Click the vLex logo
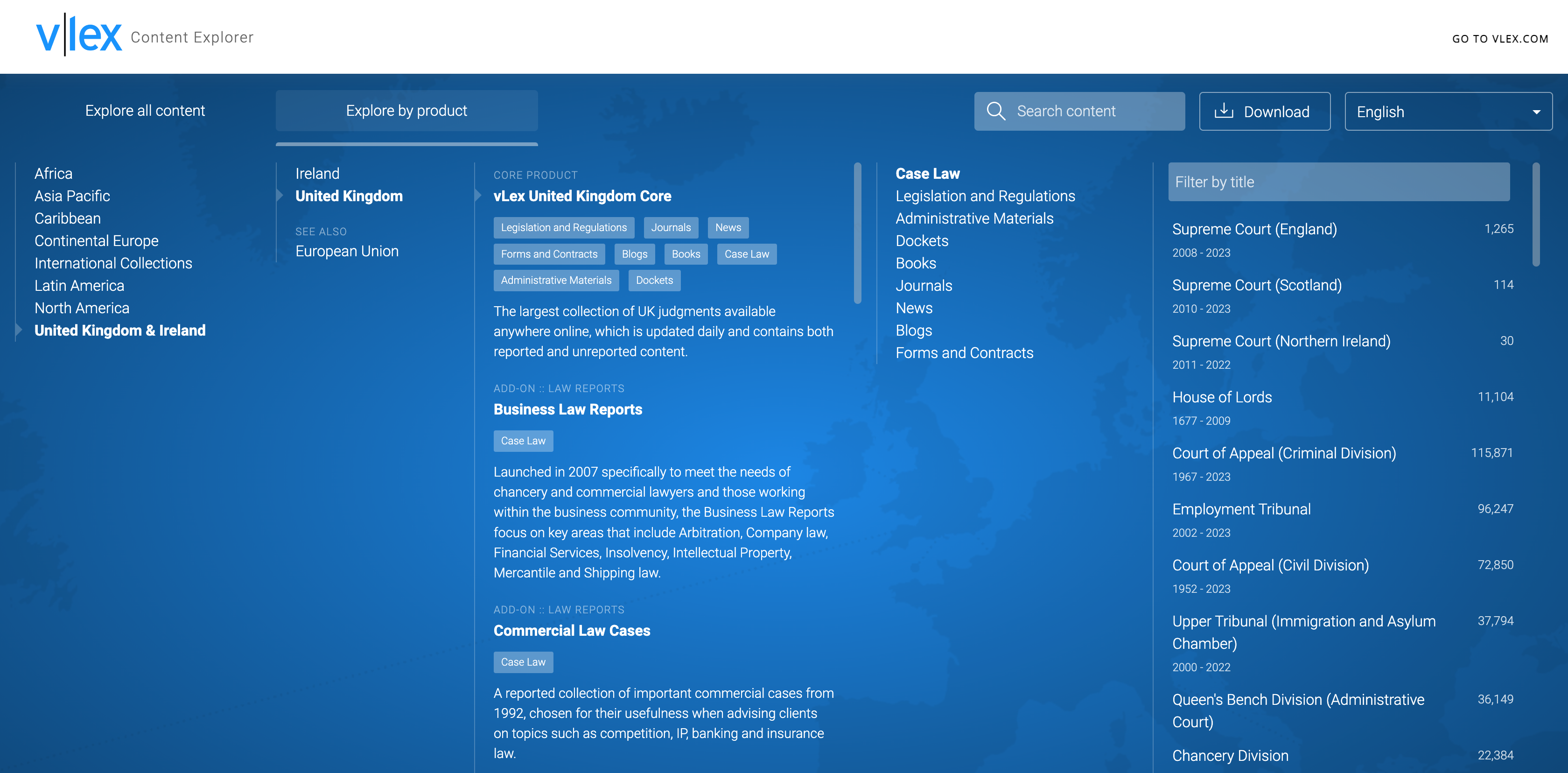Image resolution: width=1568 pixels, height=773 pixels. point(79,35)
